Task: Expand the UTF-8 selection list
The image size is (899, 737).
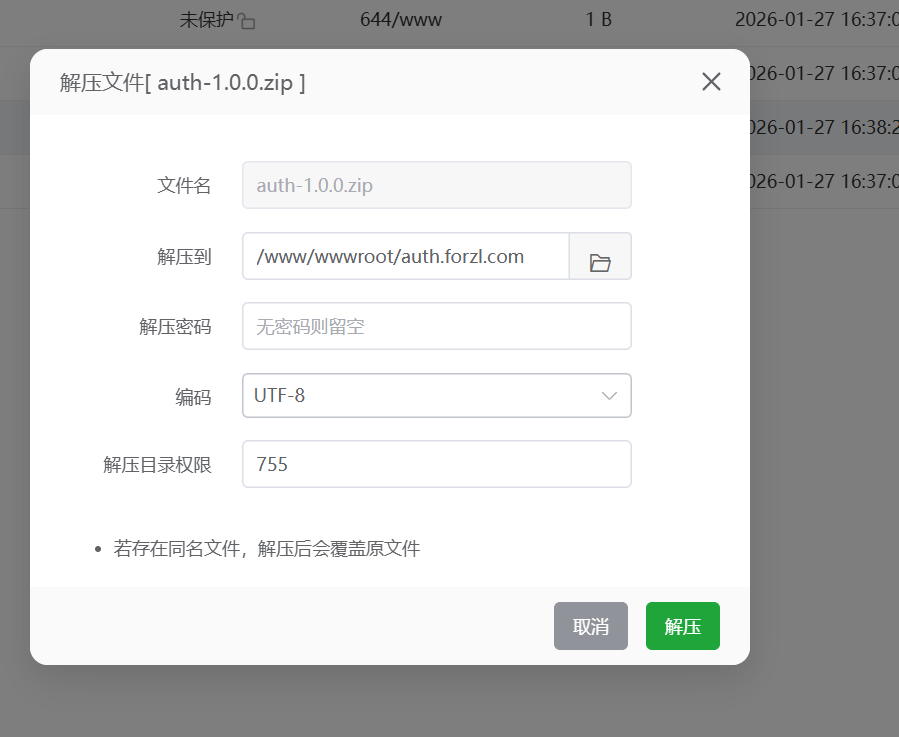Action: [x=436, y=395]
